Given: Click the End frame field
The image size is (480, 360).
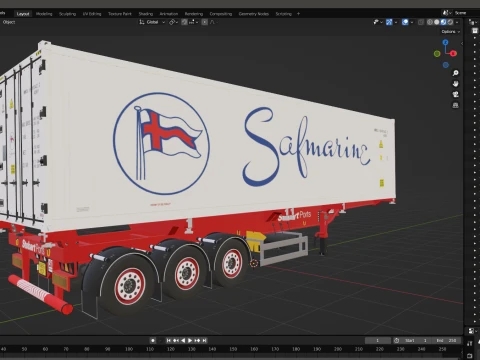Looking at the screenshot, I should point(447,340).
